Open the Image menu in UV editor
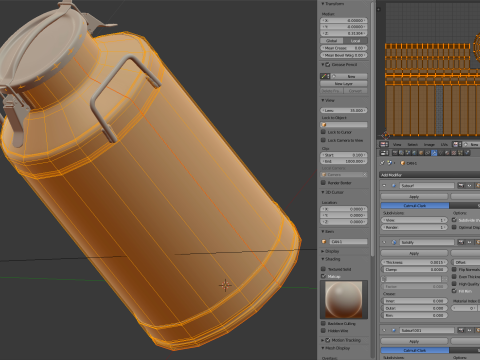 click(429, 144)
